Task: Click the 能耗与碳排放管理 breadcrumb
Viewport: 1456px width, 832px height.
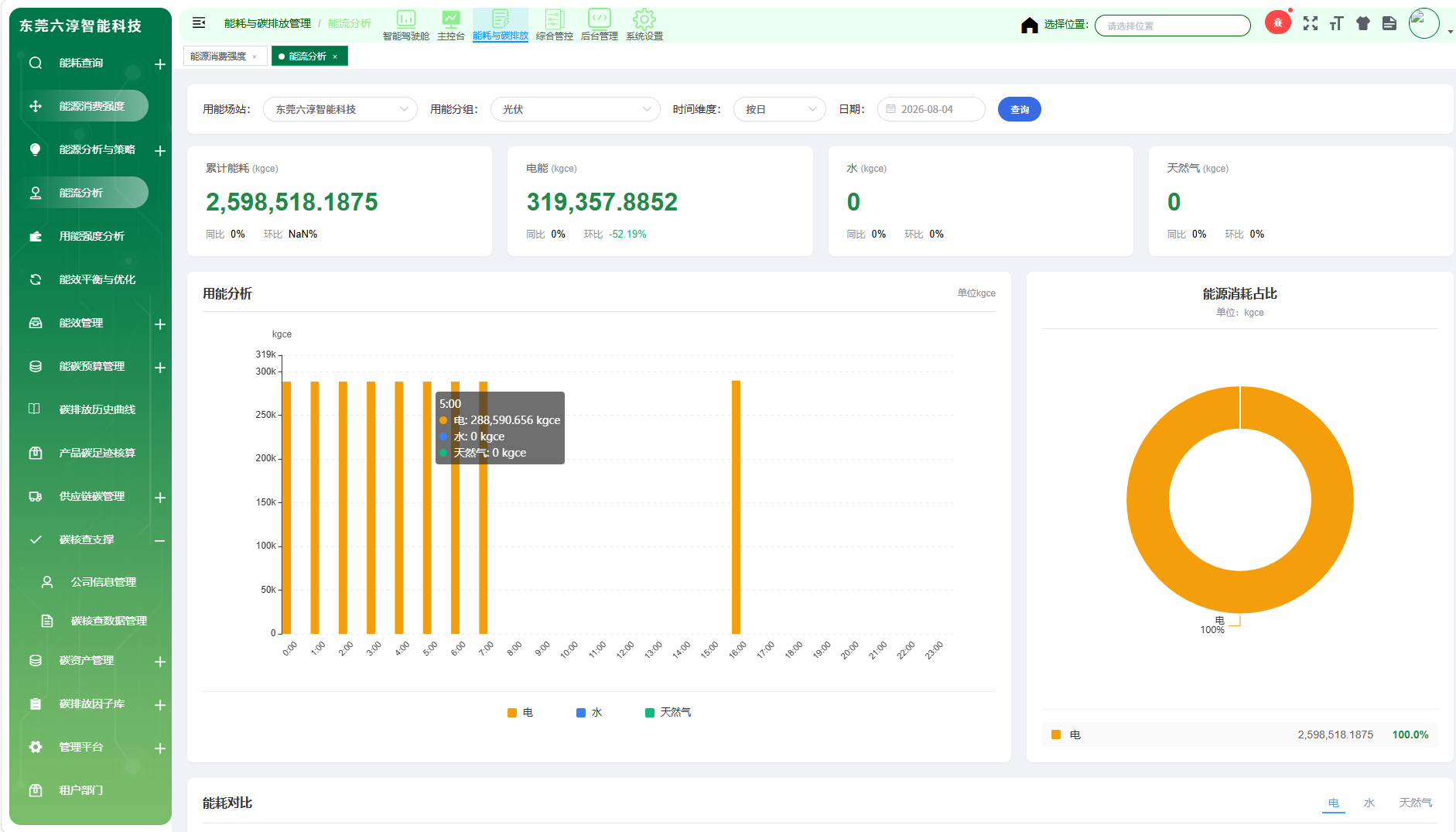Action: (x=268, y=23)
